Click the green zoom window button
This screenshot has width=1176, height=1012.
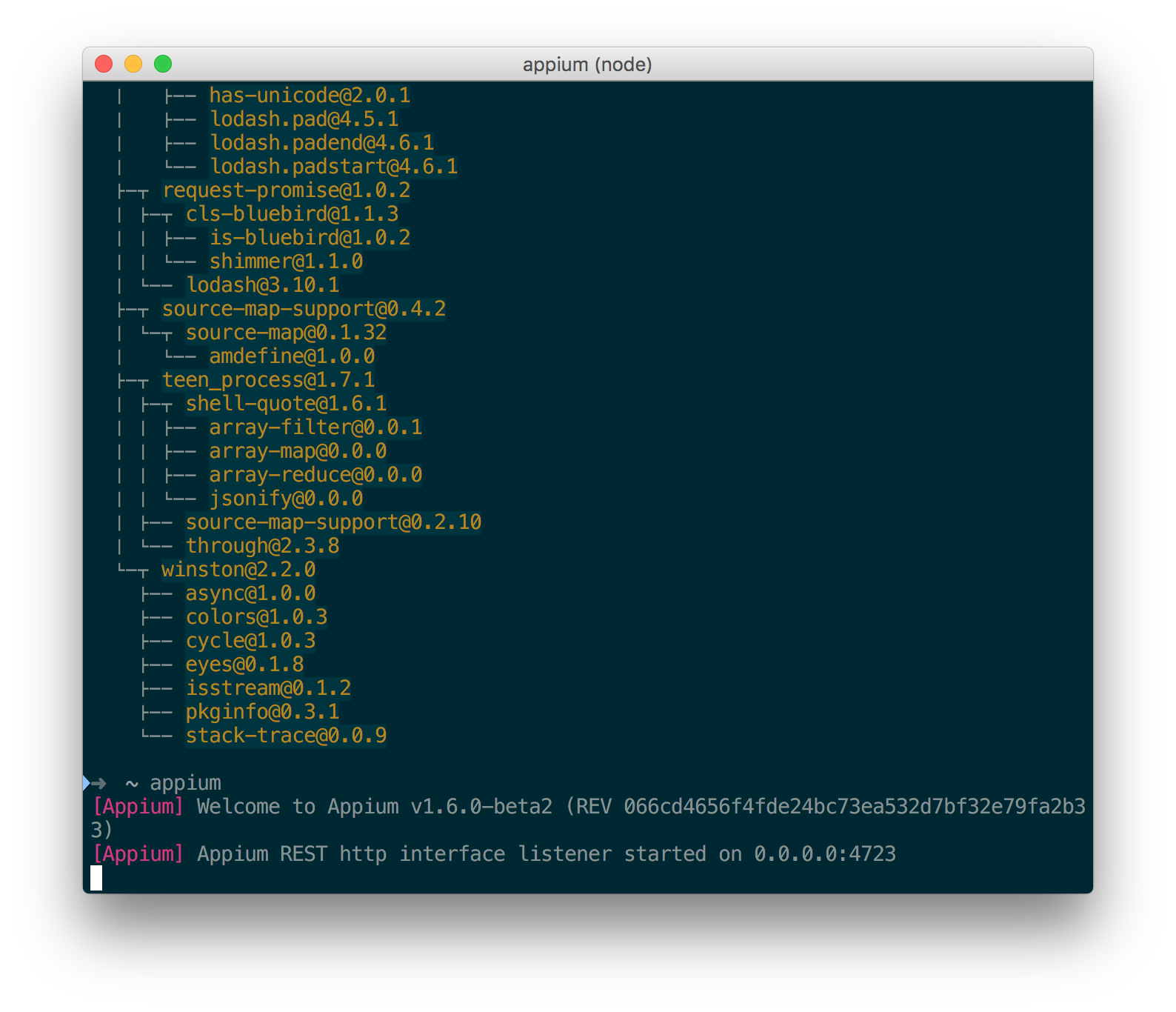pyautogui.click(x=163, y=64)
